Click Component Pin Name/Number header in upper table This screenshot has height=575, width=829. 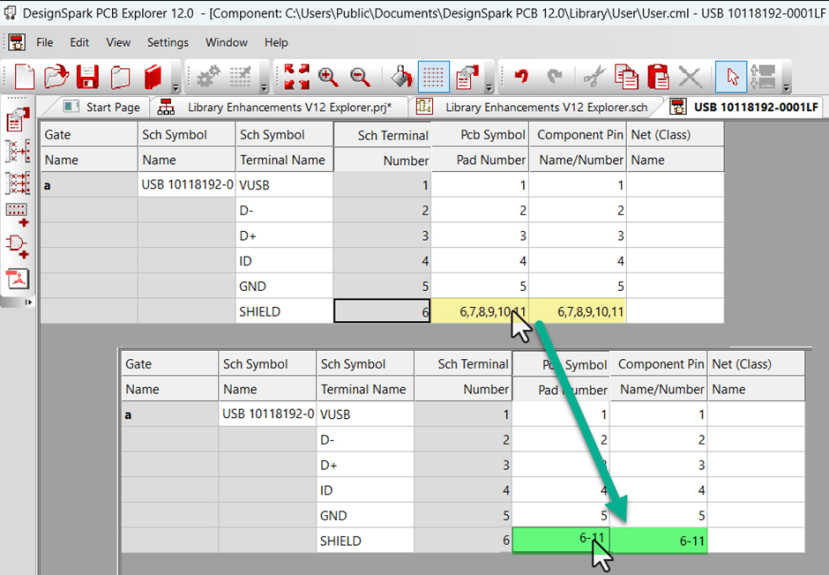[578, 147]
